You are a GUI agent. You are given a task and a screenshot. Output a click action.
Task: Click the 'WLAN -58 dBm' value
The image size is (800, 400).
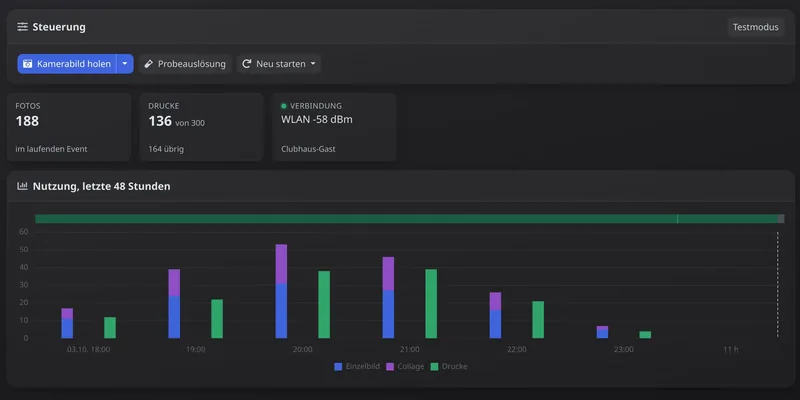point(317,120)
